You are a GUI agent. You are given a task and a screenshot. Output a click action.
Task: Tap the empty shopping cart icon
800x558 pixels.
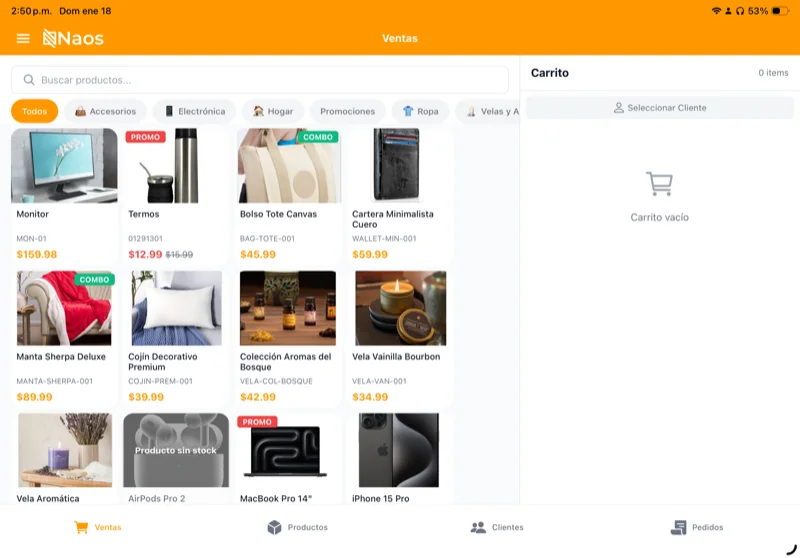659,184
